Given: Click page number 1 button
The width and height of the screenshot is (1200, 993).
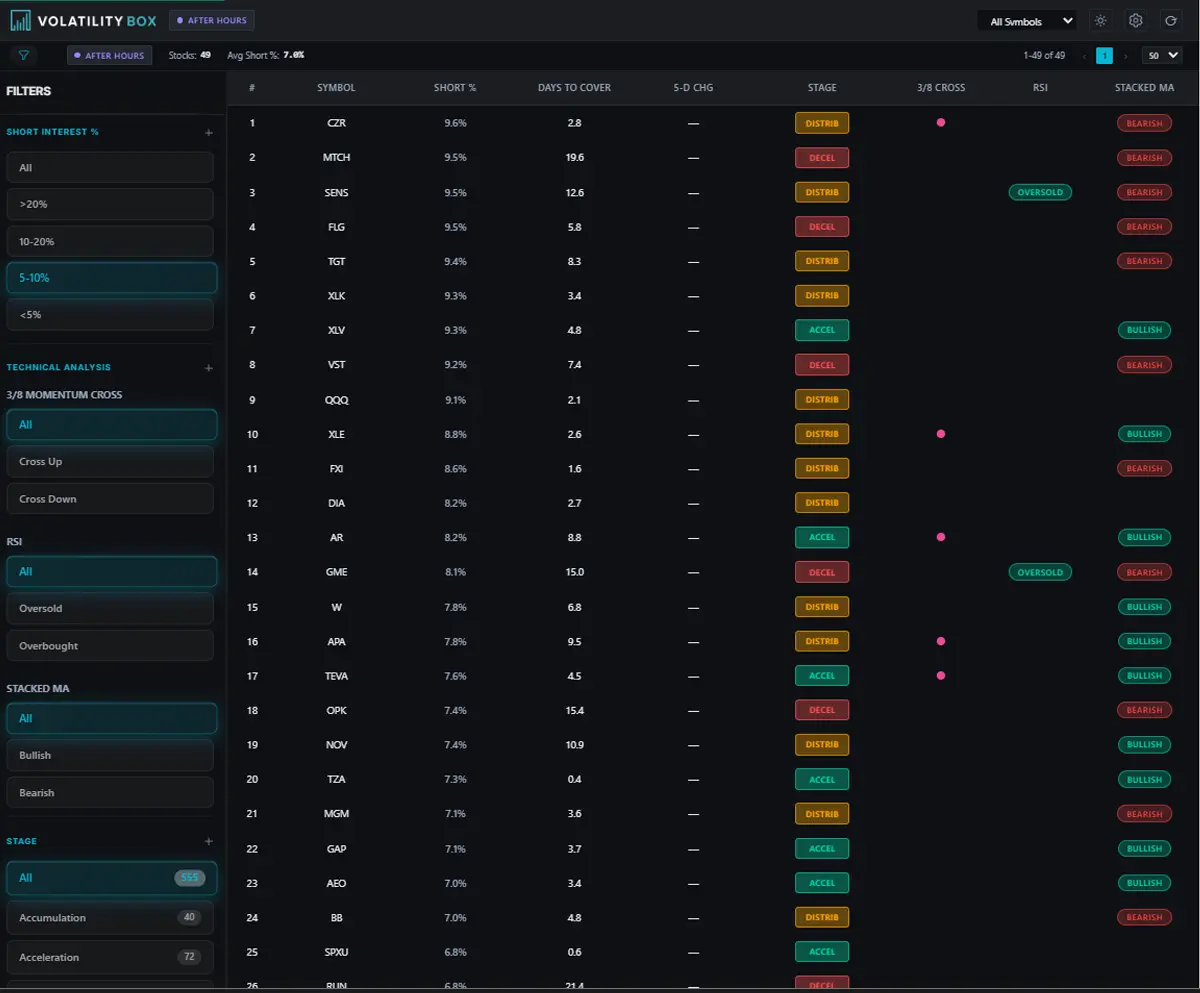Looking at the screenshot, I should click(x=1104, y=56).
